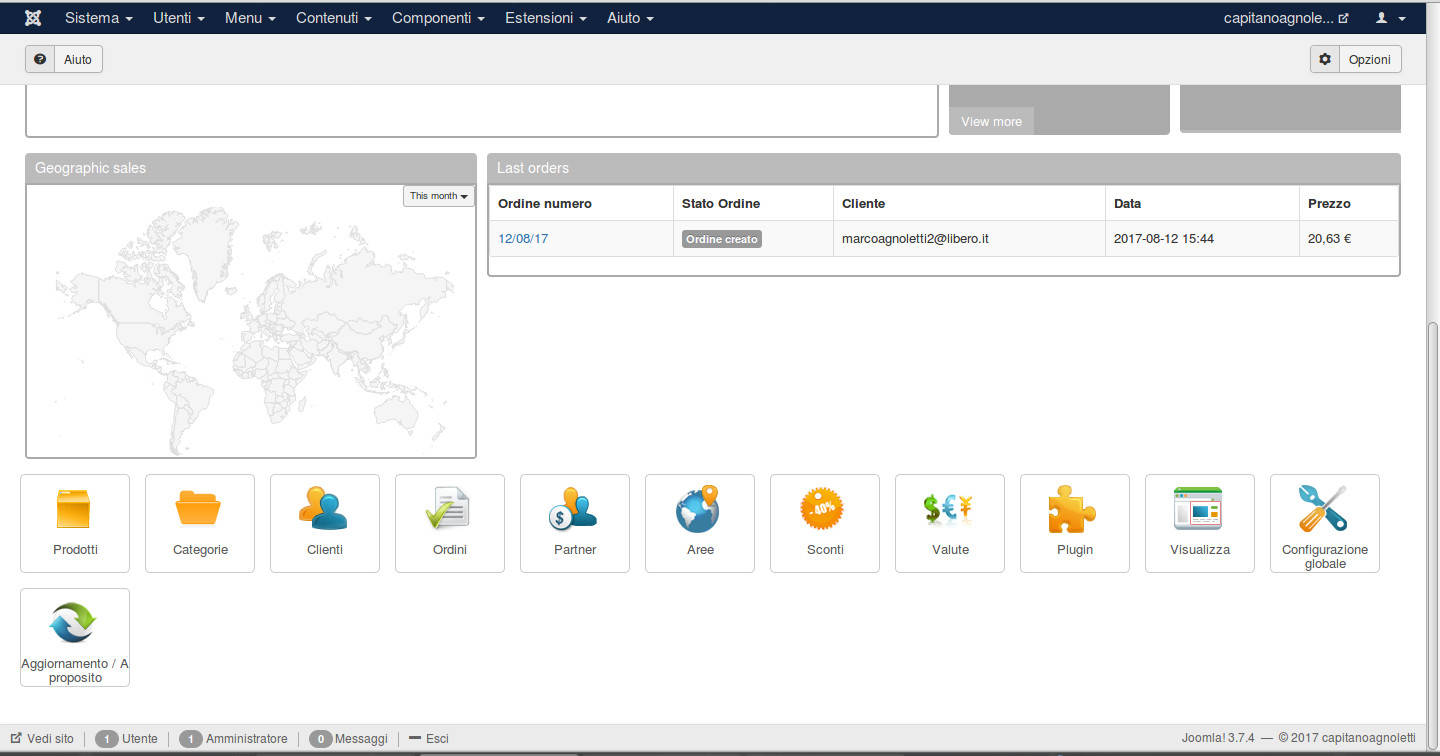Viewport: 1440px width, 756px height.
Task: Open the Plugin puzzle piece icon
Action: 1075,510
